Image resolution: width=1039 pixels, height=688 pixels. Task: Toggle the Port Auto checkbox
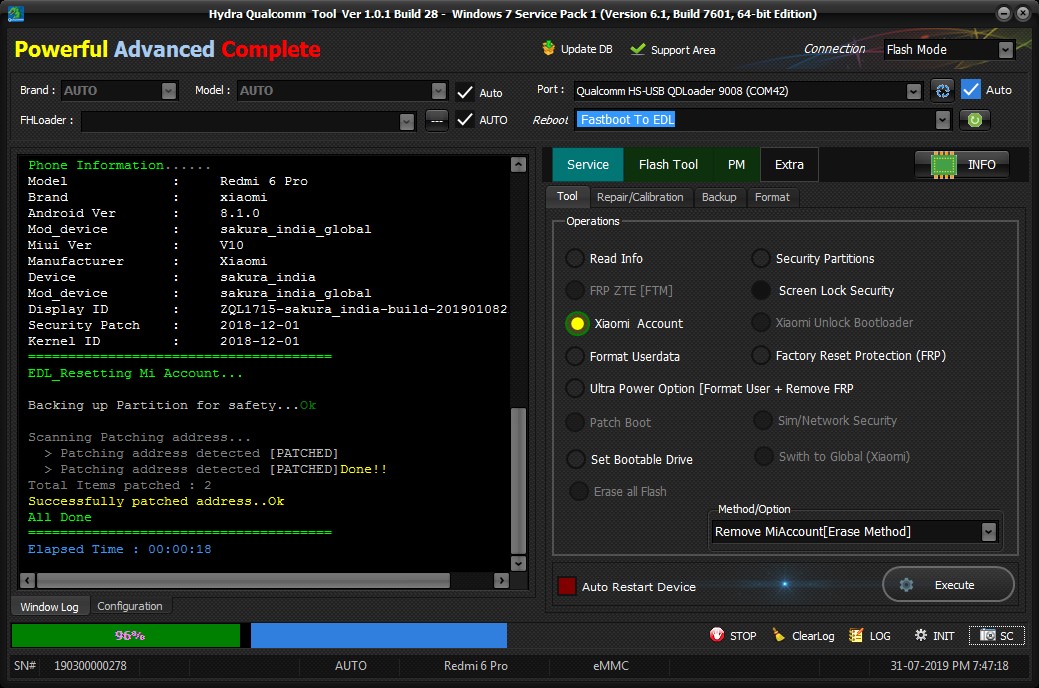click(971, 89)
